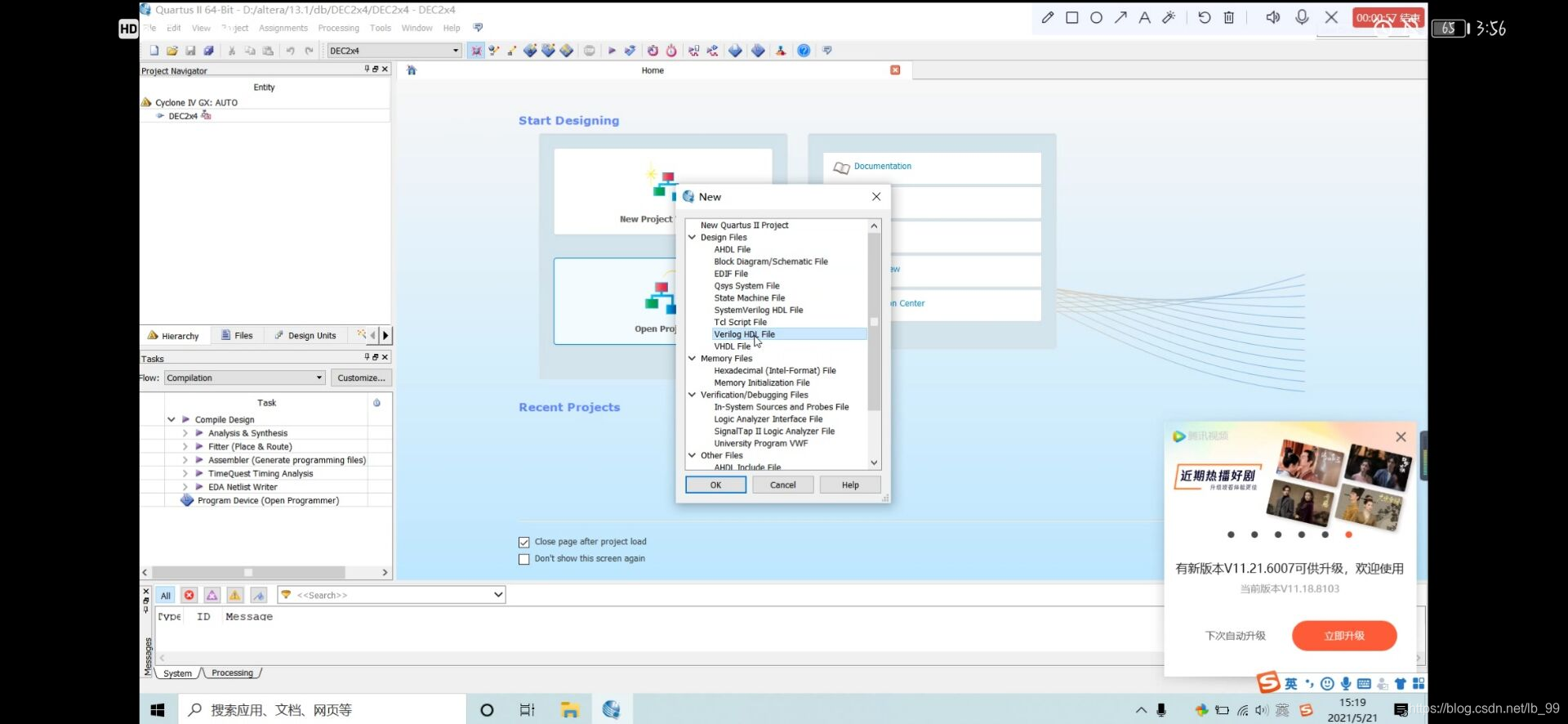Select the rectangle annotation tool
Screen dimensions: 1568x724
[x=1072, y=17]
